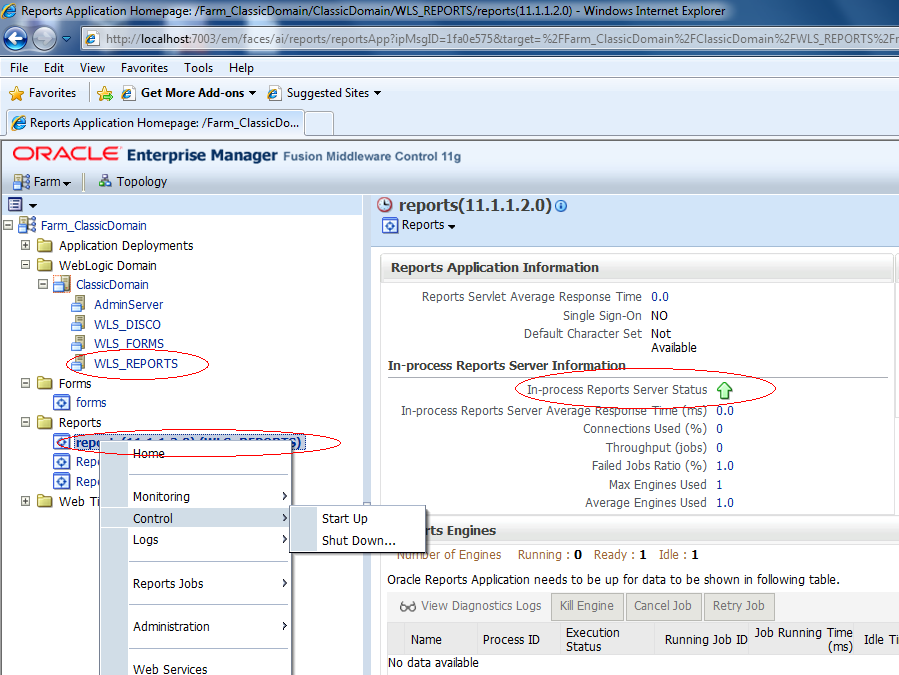The width and height of the screenshot is (899, 675).
Task: Collapse the Forms folder node
Action: click(25, 383)
